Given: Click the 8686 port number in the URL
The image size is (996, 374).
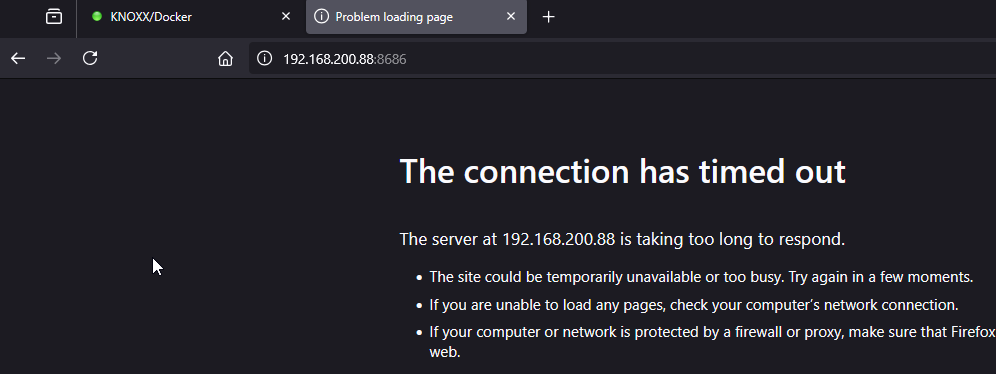Looking at the screenshot, I should tap(391, 59).
